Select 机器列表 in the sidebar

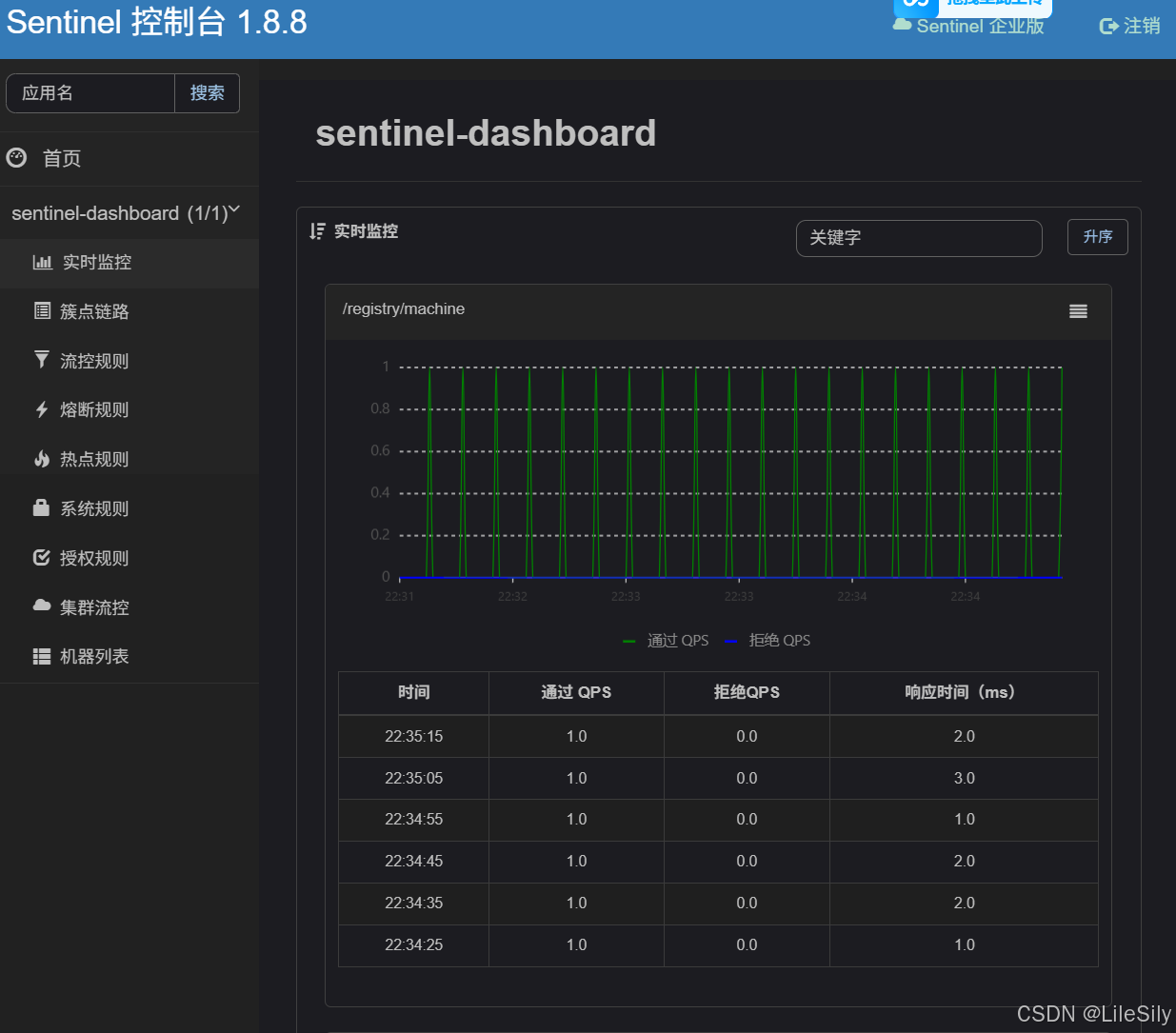[130, 656]
